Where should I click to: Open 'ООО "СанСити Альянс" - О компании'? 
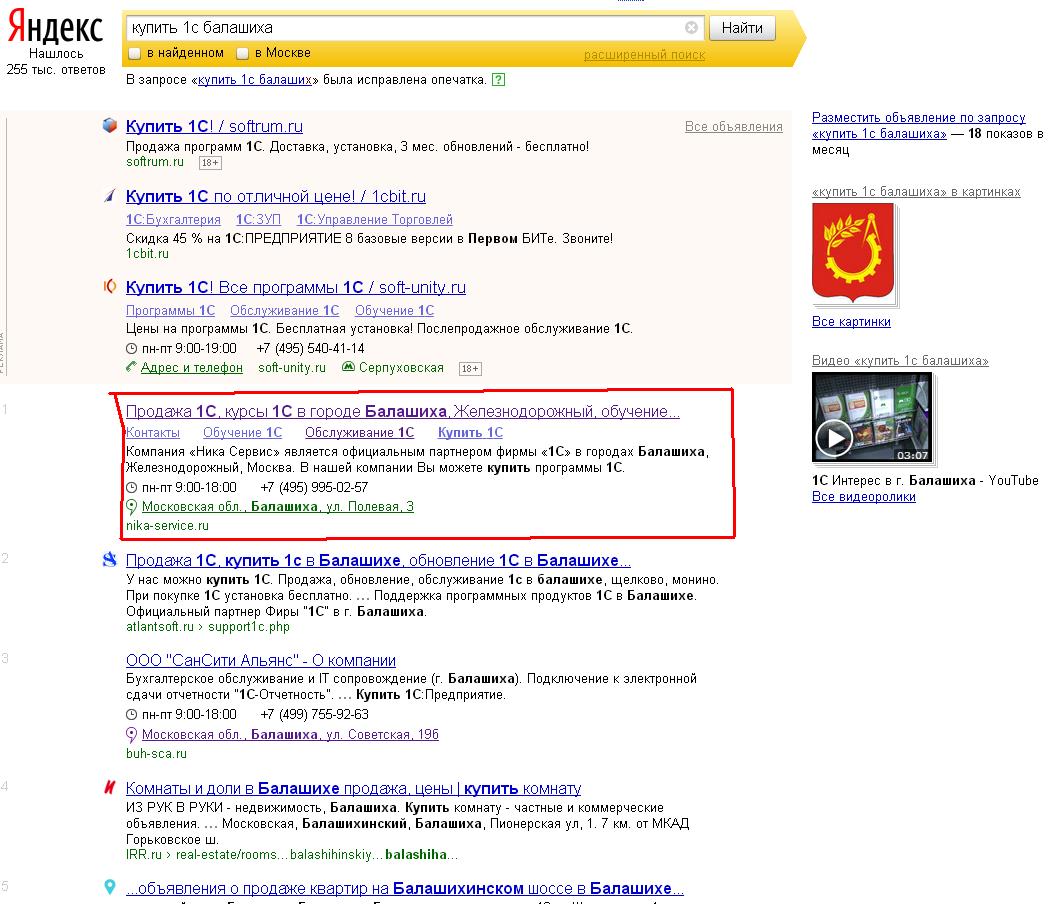[261, 660]
